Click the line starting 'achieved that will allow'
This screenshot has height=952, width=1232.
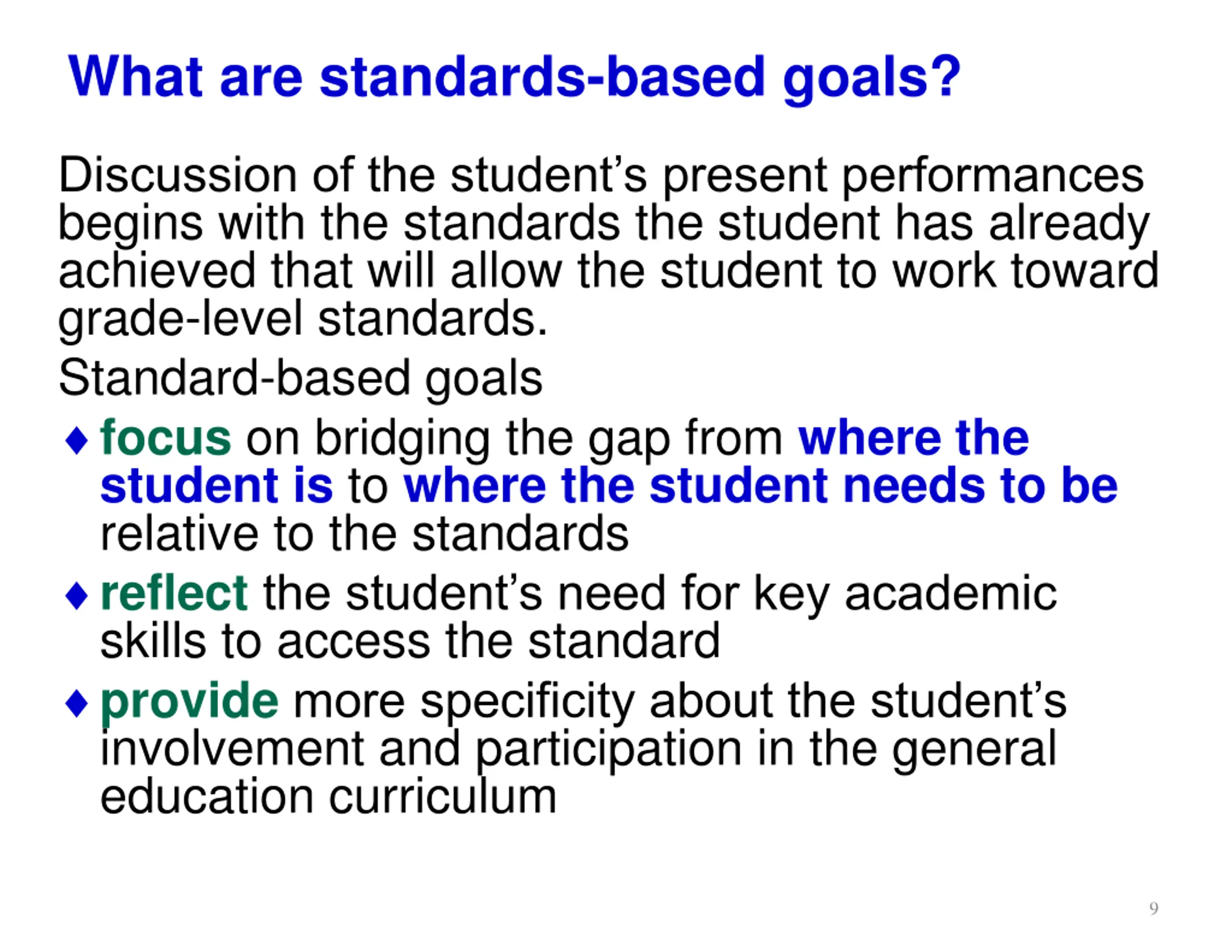click(609, 271)
